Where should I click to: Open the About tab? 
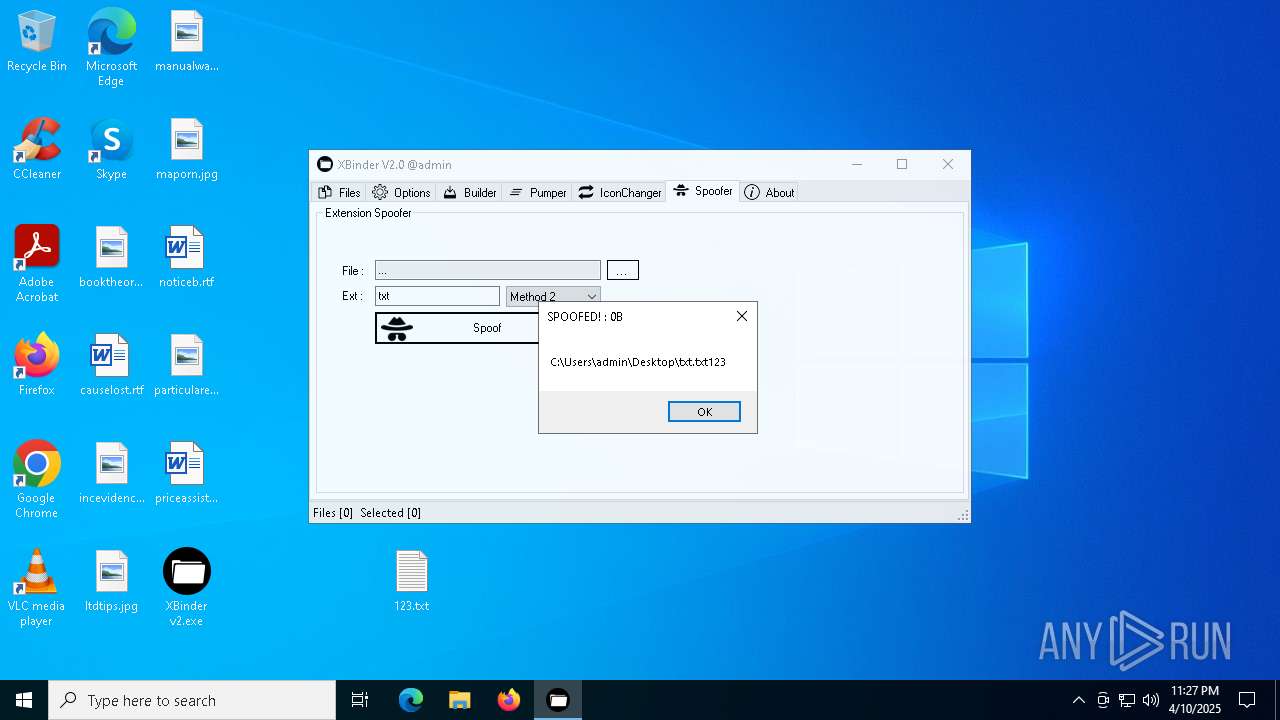(x=769, y=192)
